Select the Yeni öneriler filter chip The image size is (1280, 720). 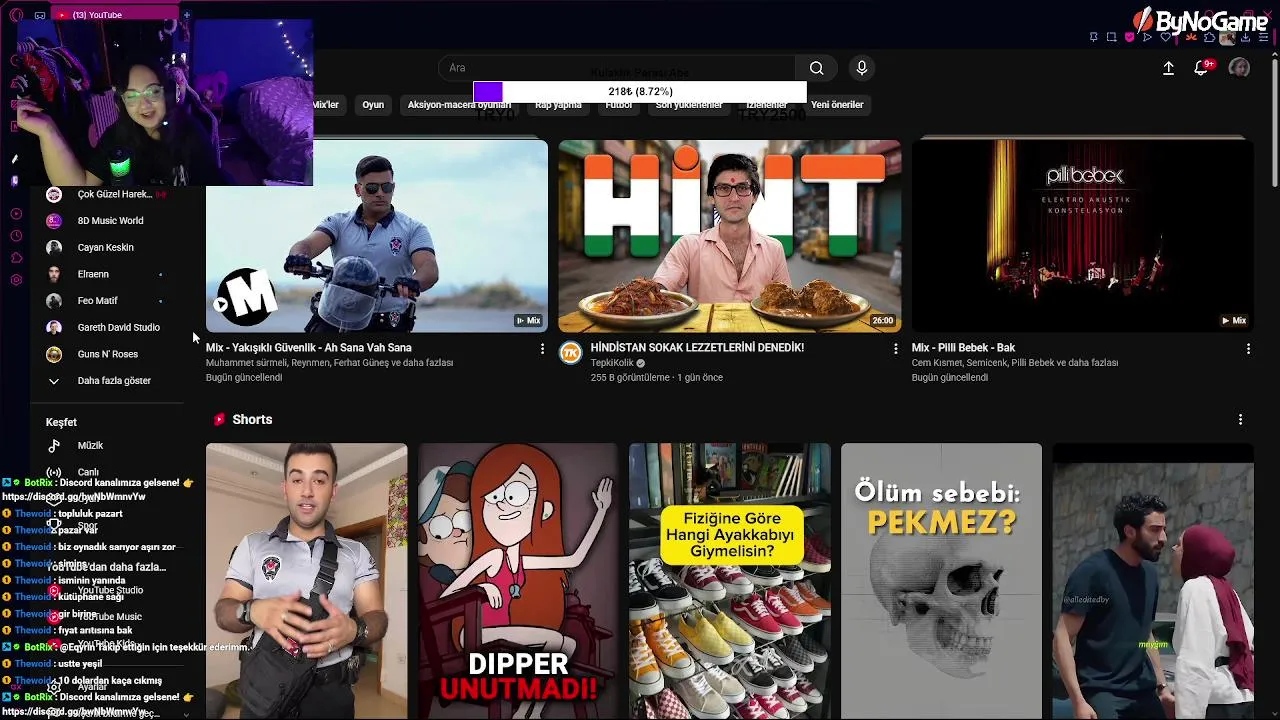837,105
